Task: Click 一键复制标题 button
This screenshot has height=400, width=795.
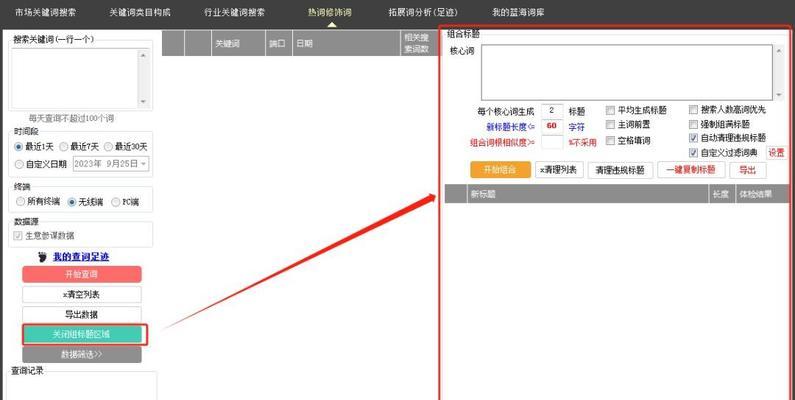Action: [691, 170]
